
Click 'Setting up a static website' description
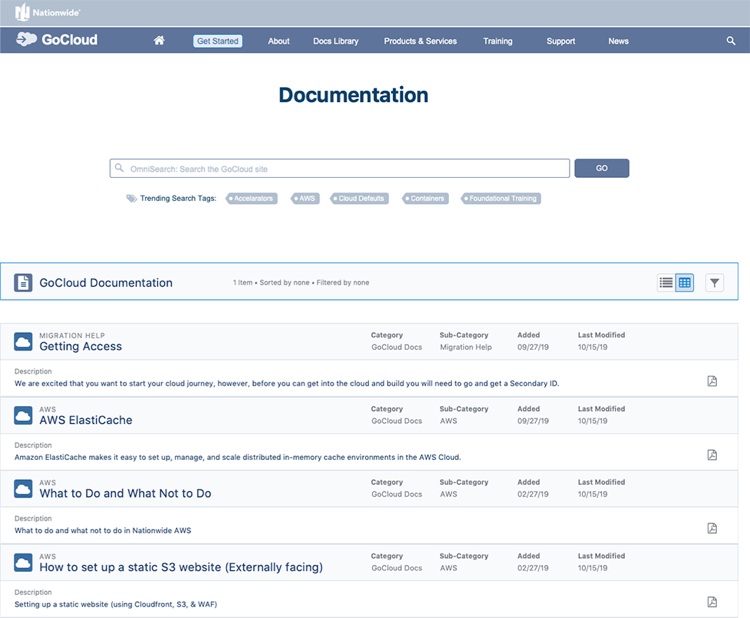pos(116,604)
